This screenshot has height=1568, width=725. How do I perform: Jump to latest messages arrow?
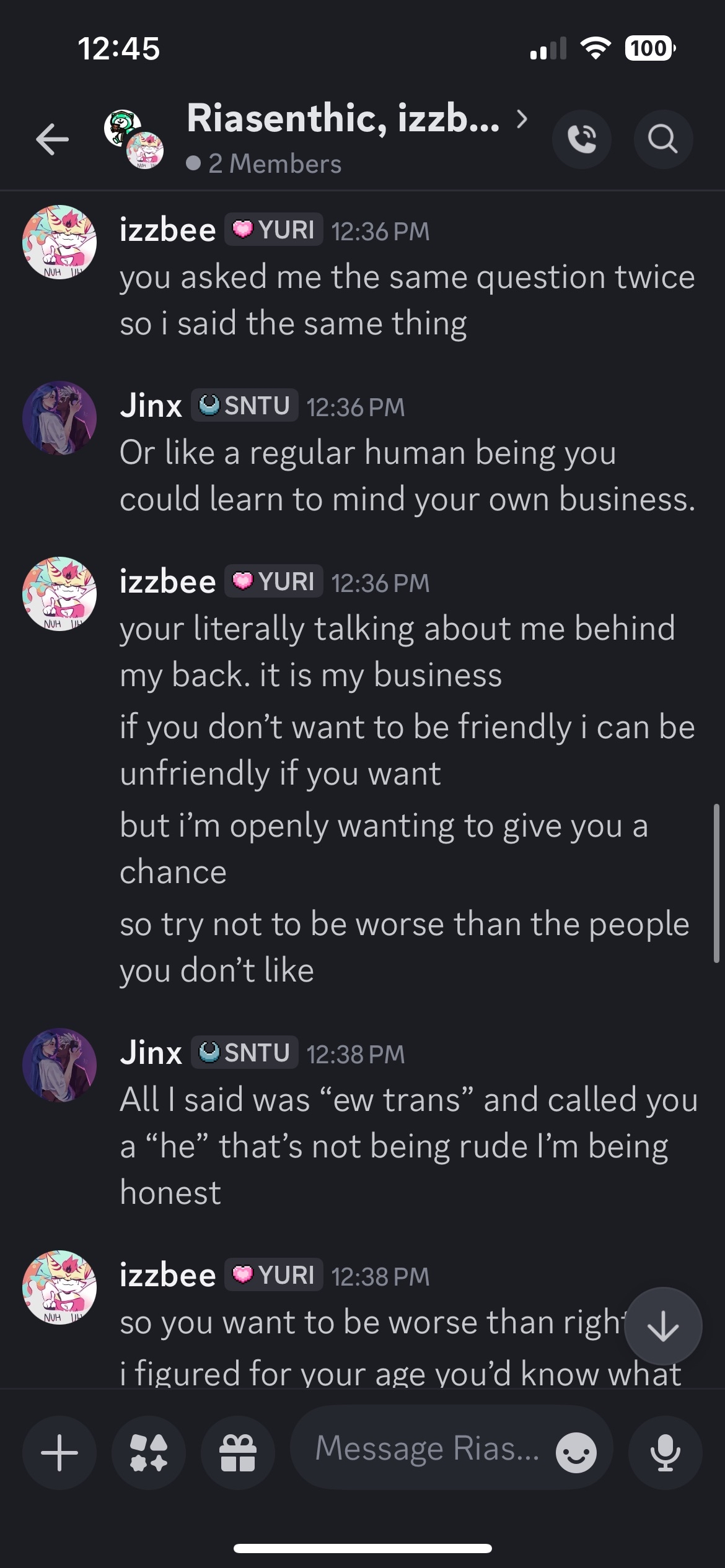[662, 1326]
